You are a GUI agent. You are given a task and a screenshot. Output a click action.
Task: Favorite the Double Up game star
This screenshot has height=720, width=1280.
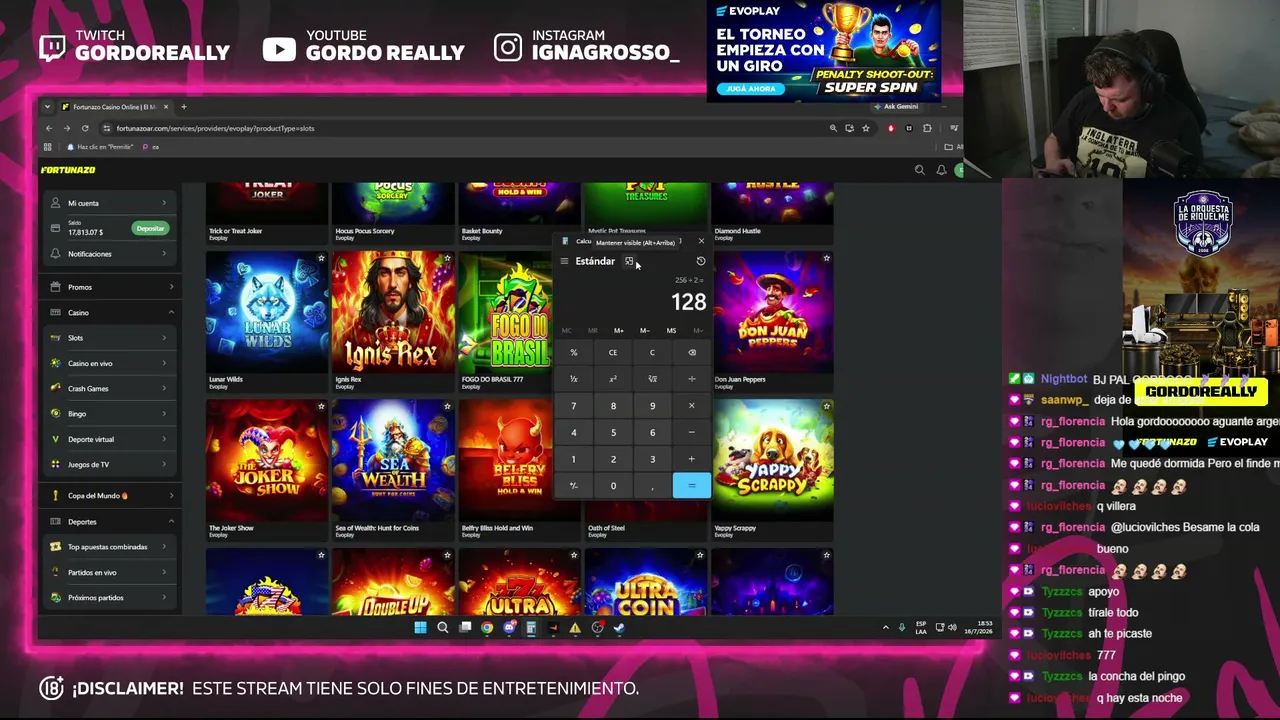click(x=447, y=555)
